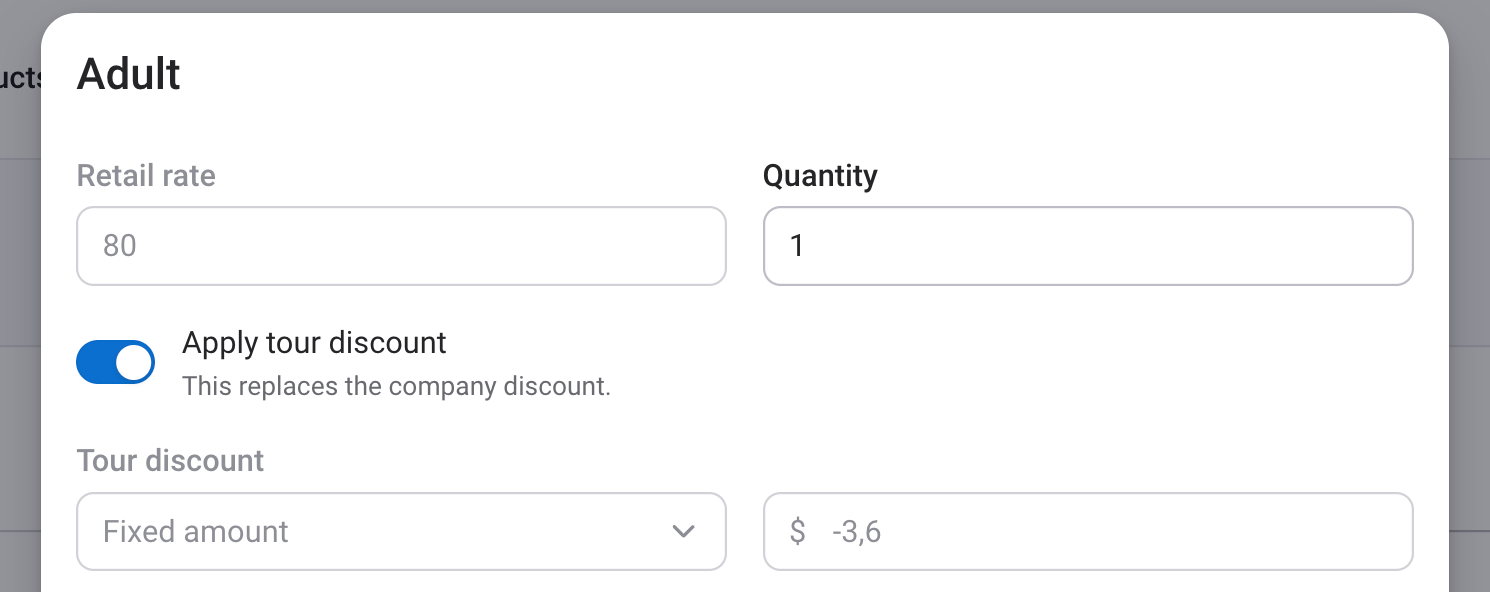The height and width of the screenshot is (592, 1490).
Task: Click the "Tour discount" section label
Action: click(170, 461)
